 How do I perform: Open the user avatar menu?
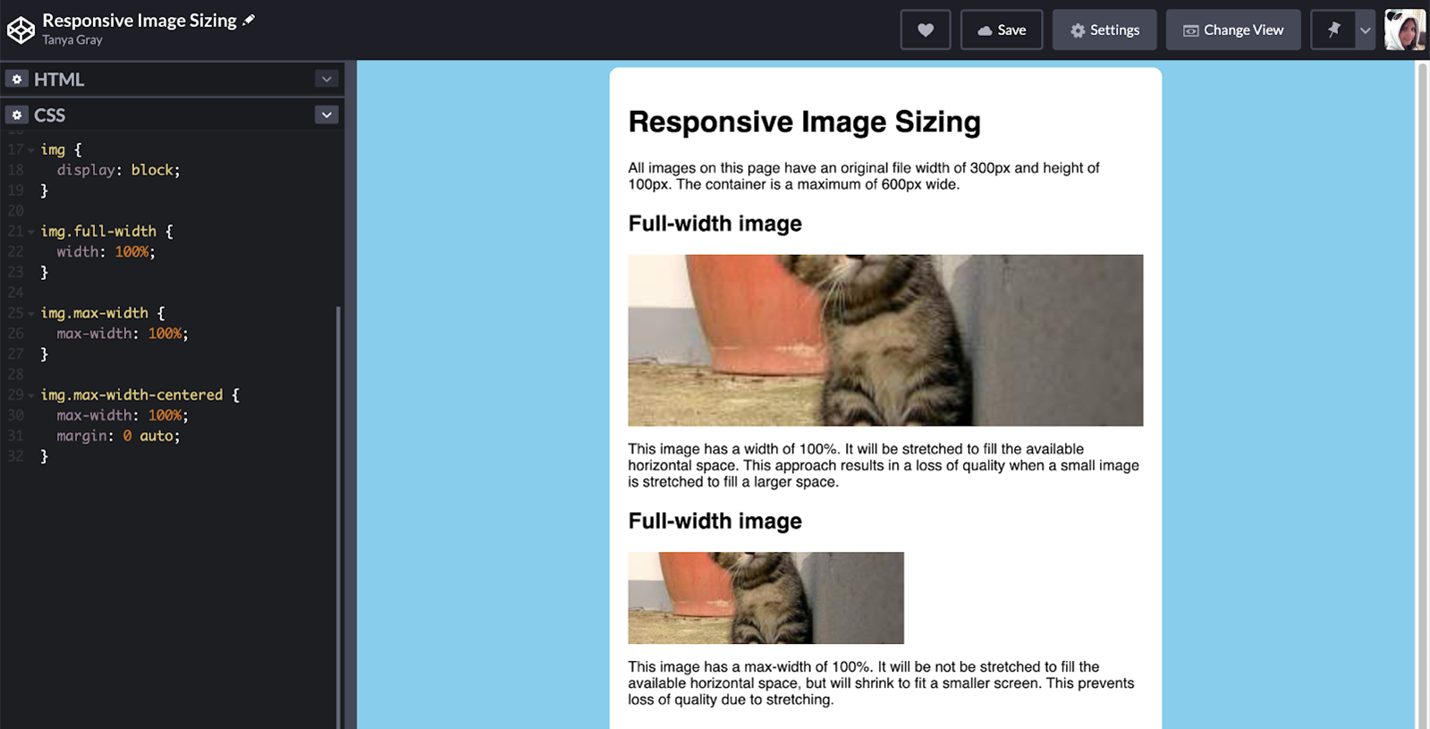tap(1405, 30)
